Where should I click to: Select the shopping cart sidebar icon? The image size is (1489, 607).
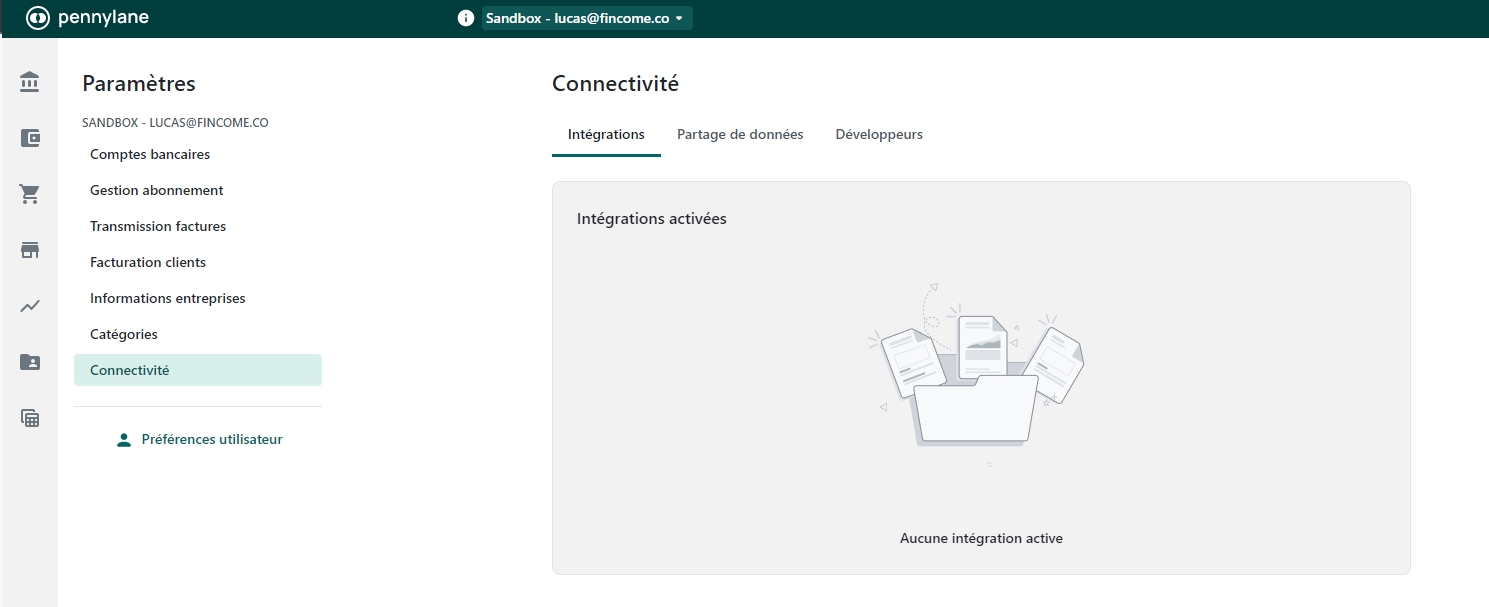tap(30, 194)
